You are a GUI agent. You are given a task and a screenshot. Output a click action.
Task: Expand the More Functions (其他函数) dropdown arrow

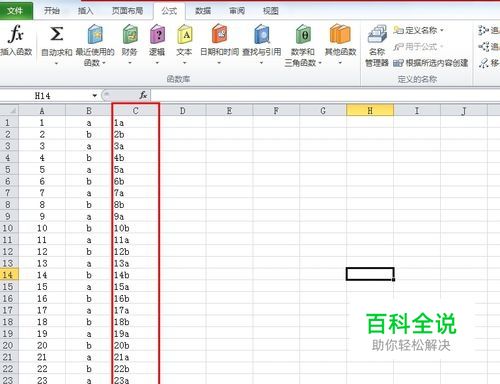(x=340, y=63)
